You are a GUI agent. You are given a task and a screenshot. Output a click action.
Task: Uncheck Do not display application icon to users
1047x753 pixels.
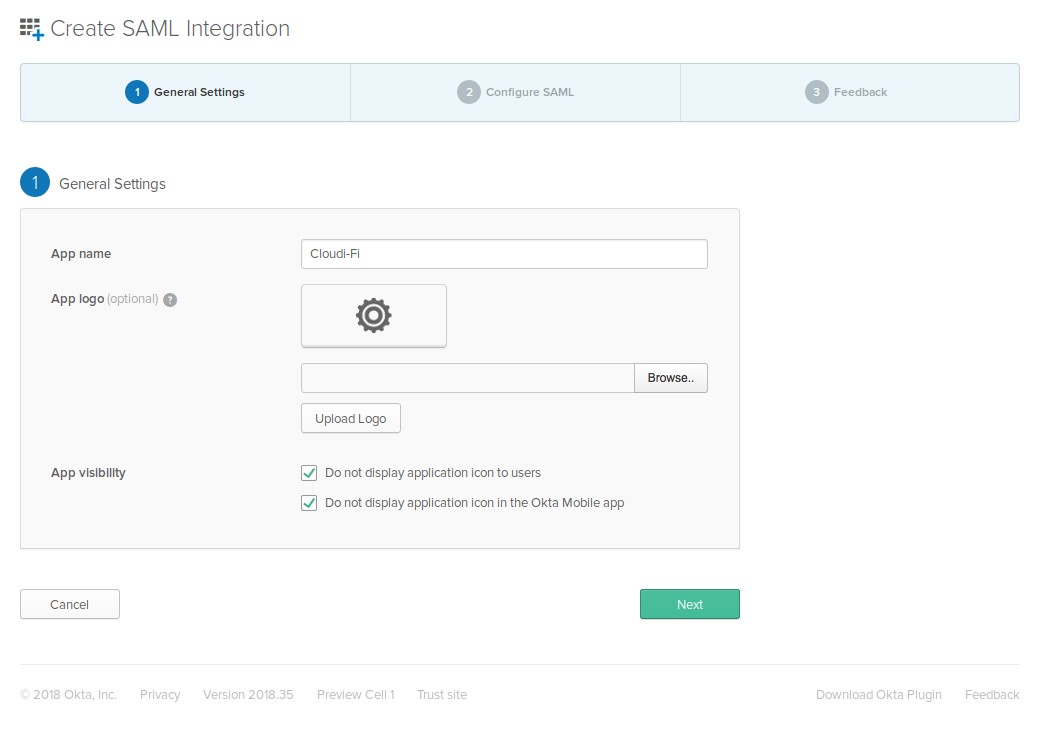click(309, 473)
